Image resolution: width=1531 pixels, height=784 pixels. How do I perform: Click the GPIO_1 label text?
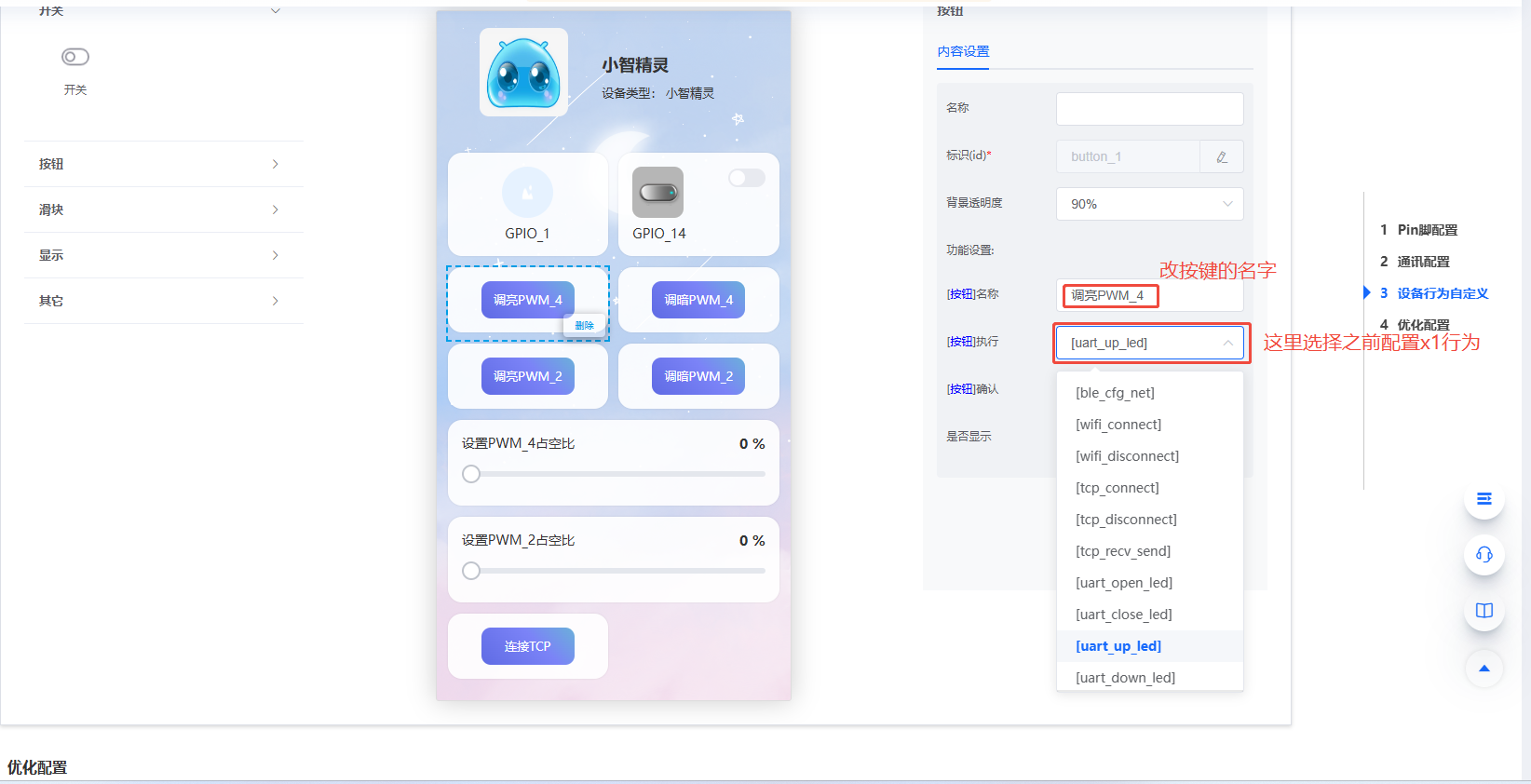tap(527, 234)
